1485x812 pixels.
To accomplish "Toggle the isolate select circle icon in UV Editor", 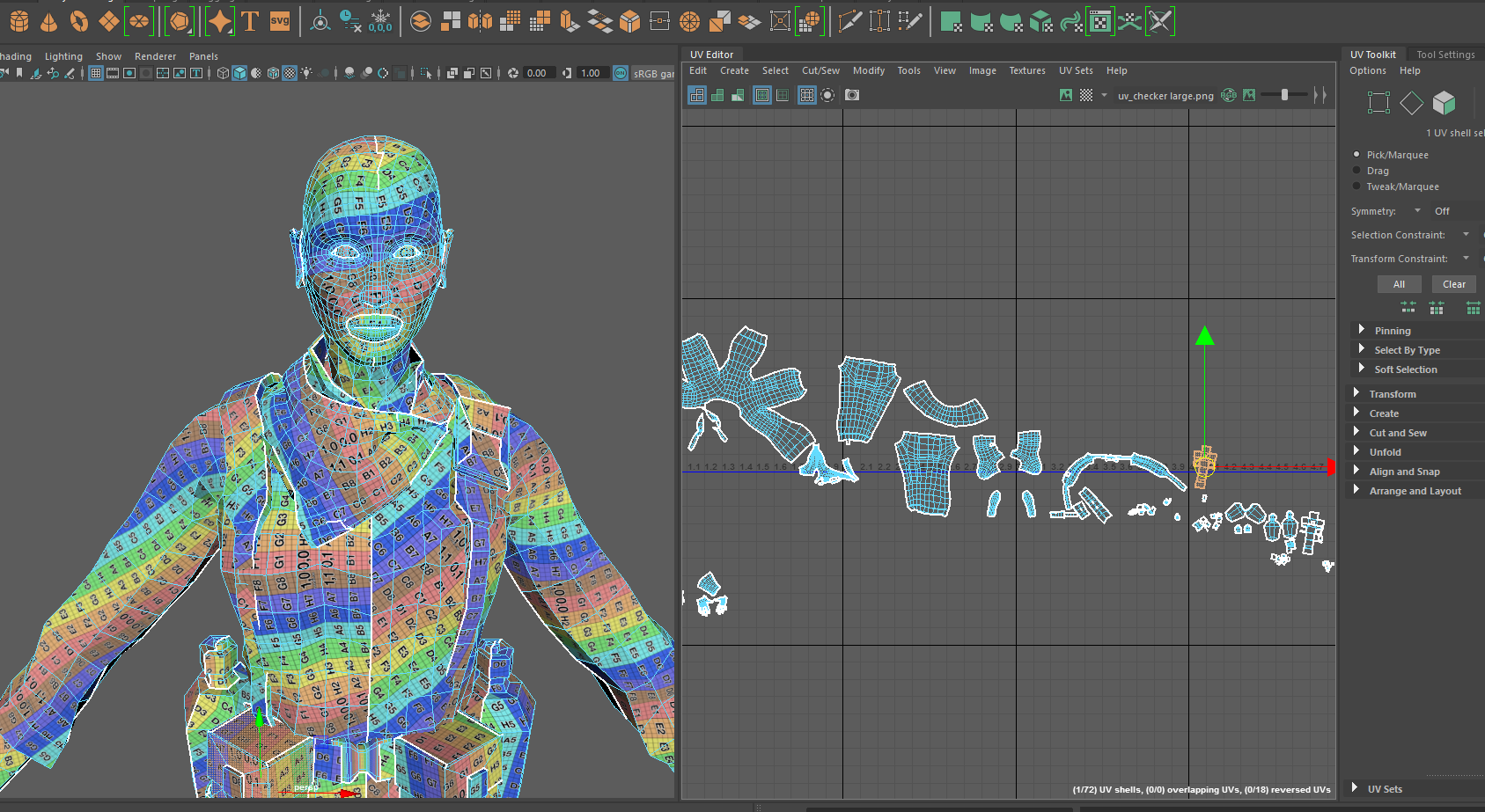I will [827, 95].
